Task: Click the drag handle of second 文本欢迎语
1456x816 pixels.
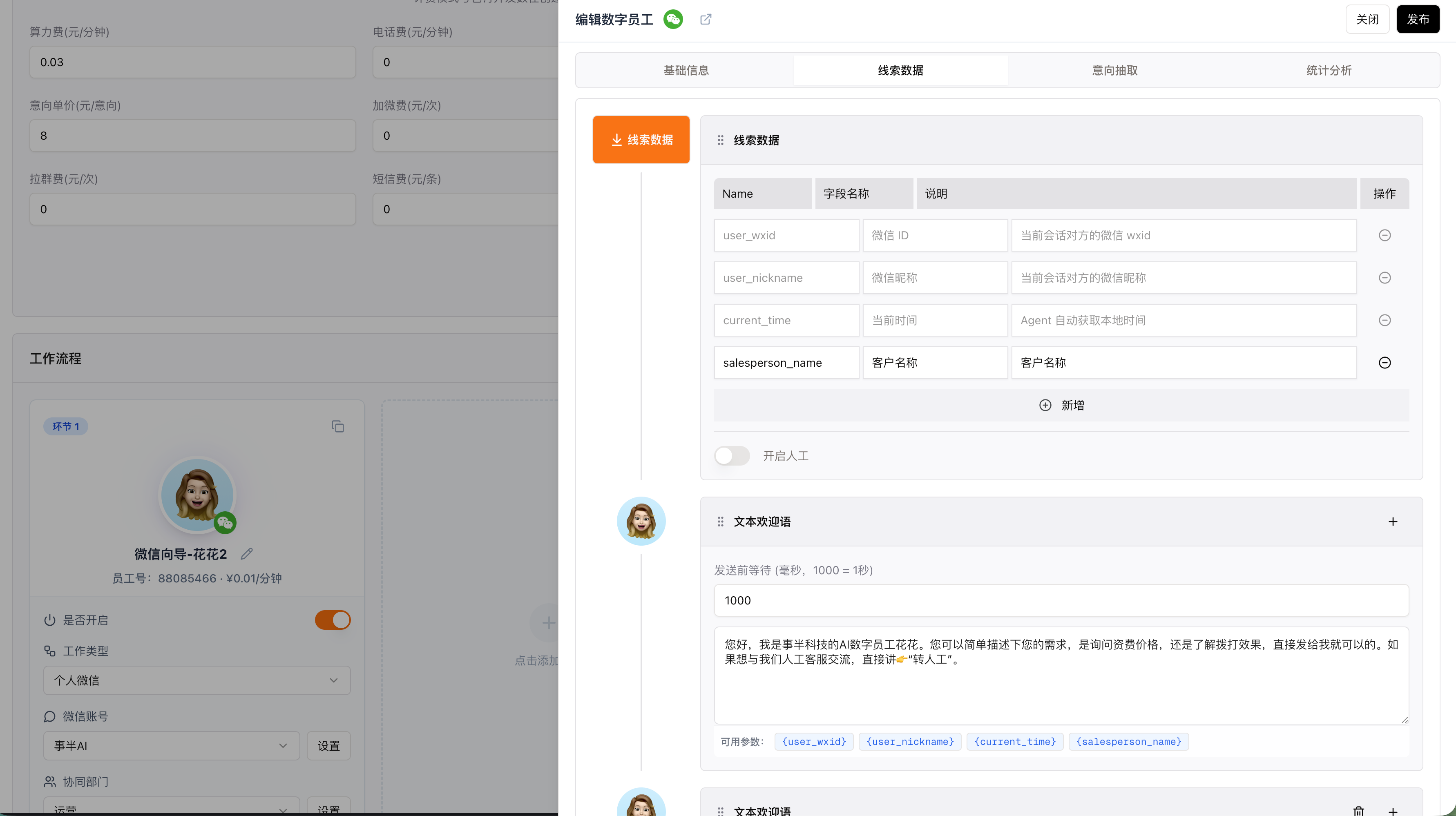Action: click(720, 811)
